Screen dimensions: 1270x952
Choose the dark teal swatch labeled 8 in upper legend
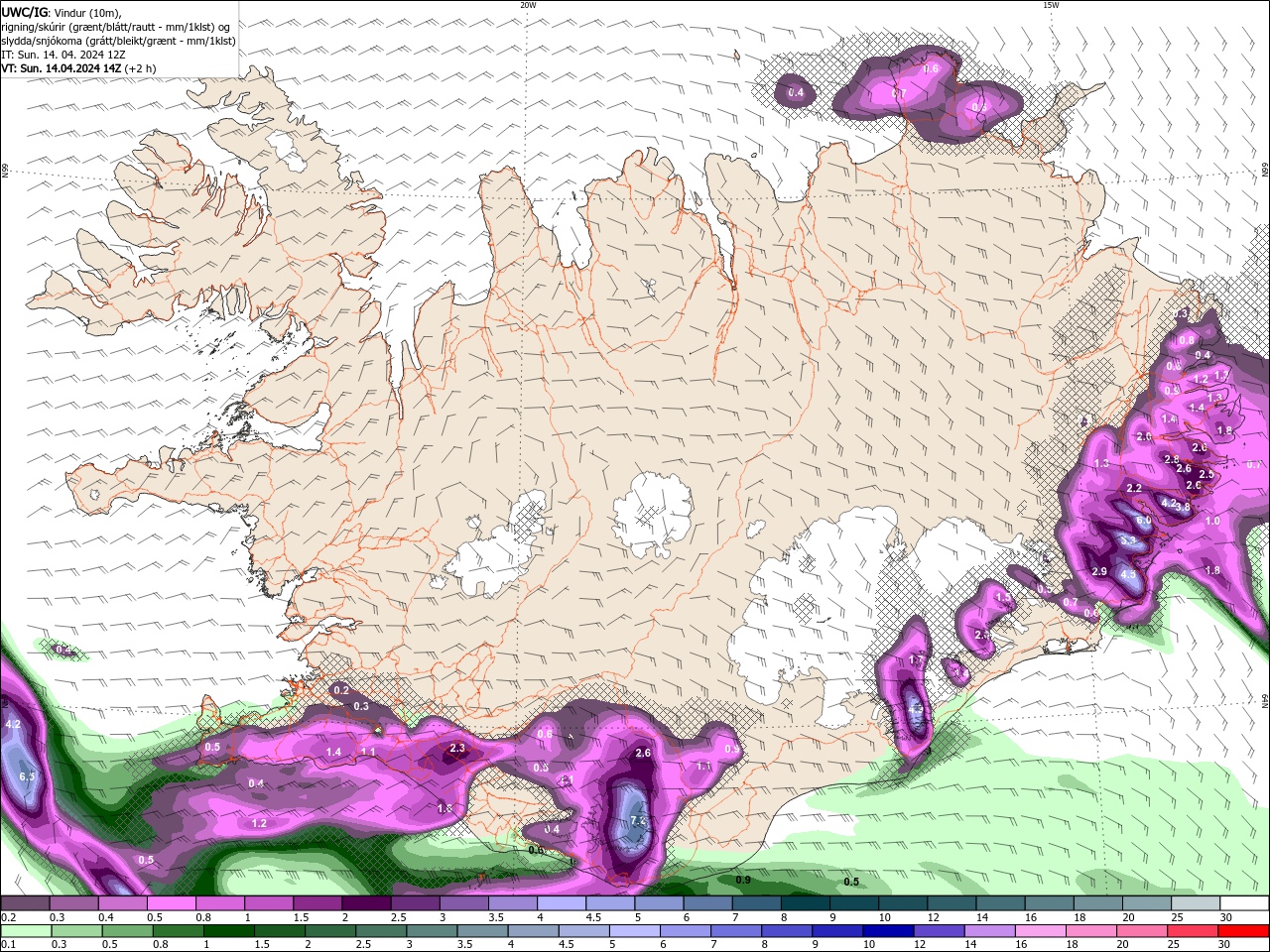click(x=805, y=903)
